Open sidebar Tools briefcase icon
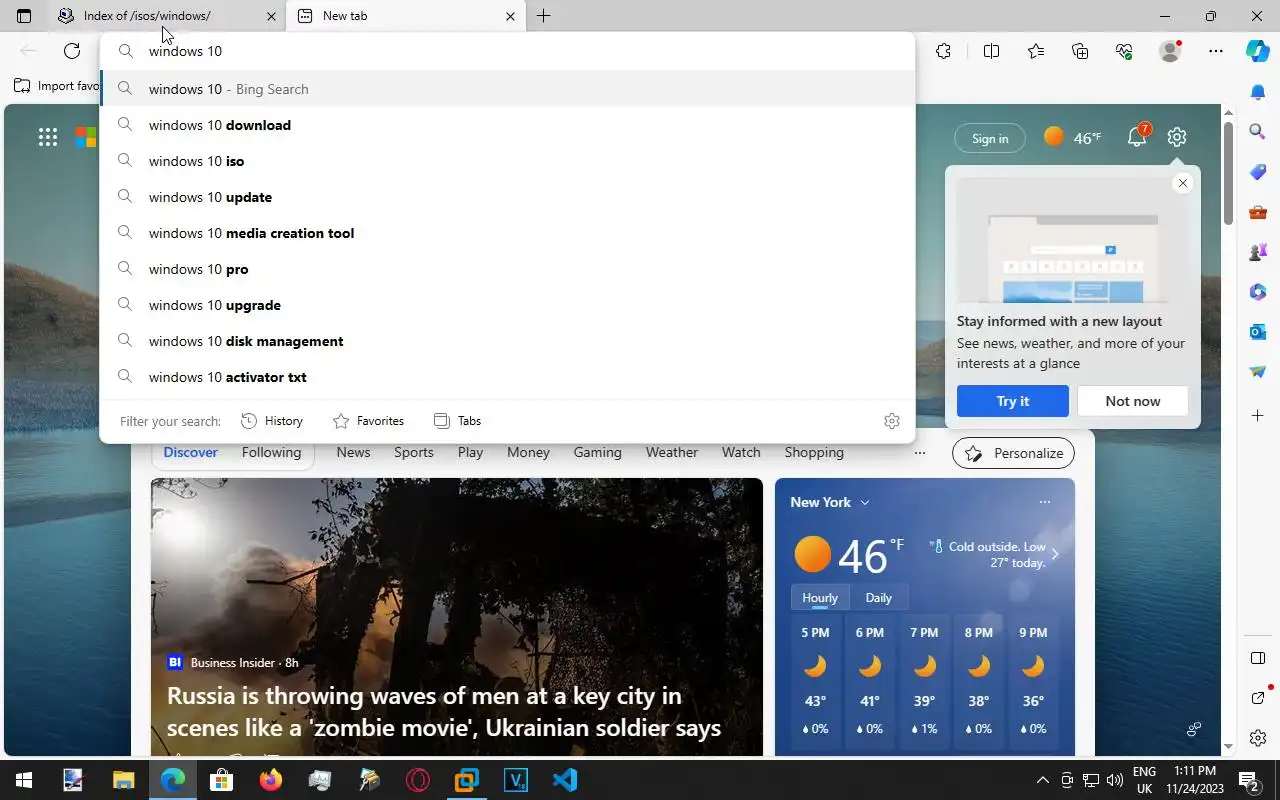 (1258, 212)
